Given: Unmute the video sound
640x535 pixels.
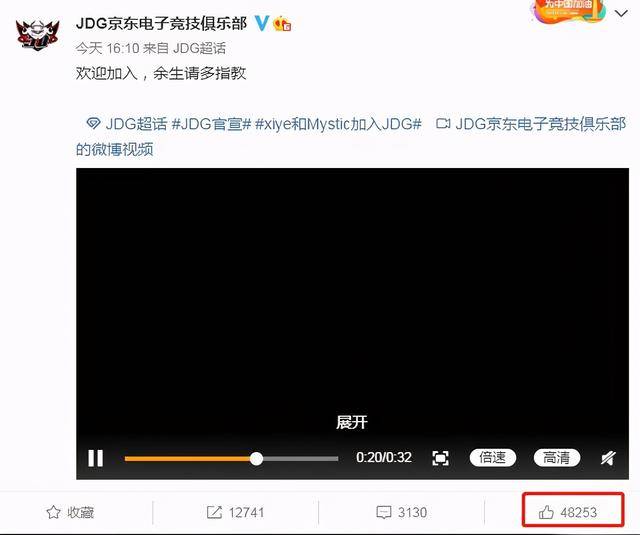Looking at the screenshot, I should (x=608, y=458).
